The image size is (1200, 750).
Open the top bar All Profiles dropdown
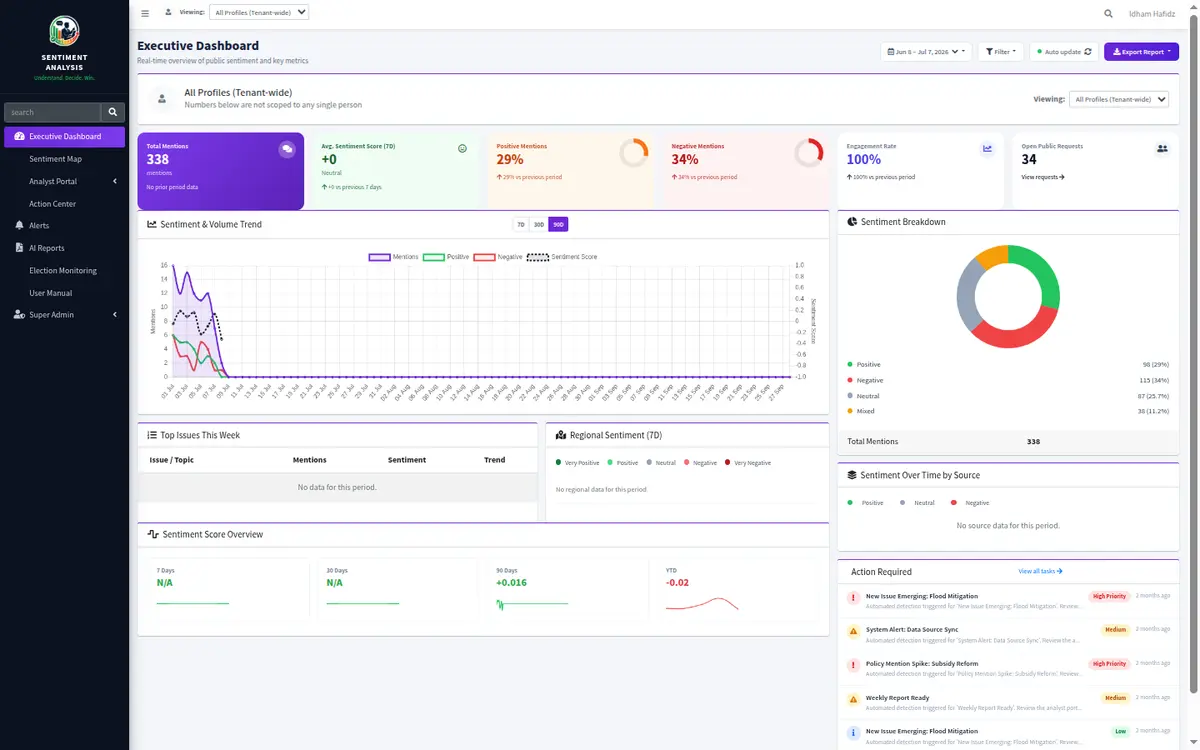tap(259, 13)
